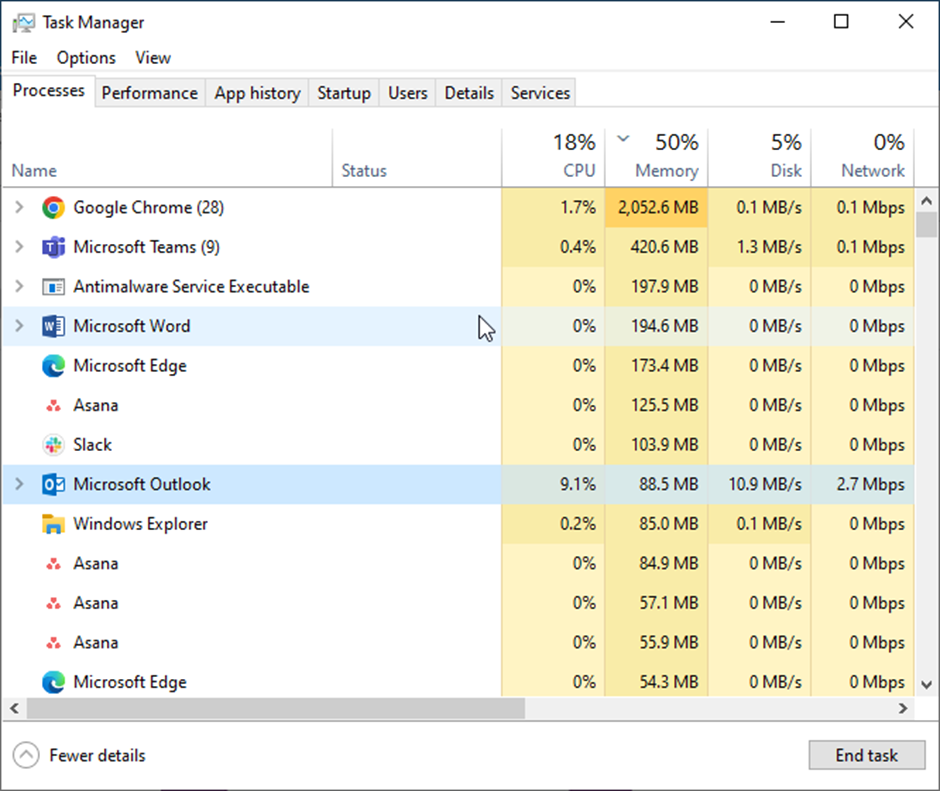Click the horizontal scrollbar right arrow

coord(903,709)
